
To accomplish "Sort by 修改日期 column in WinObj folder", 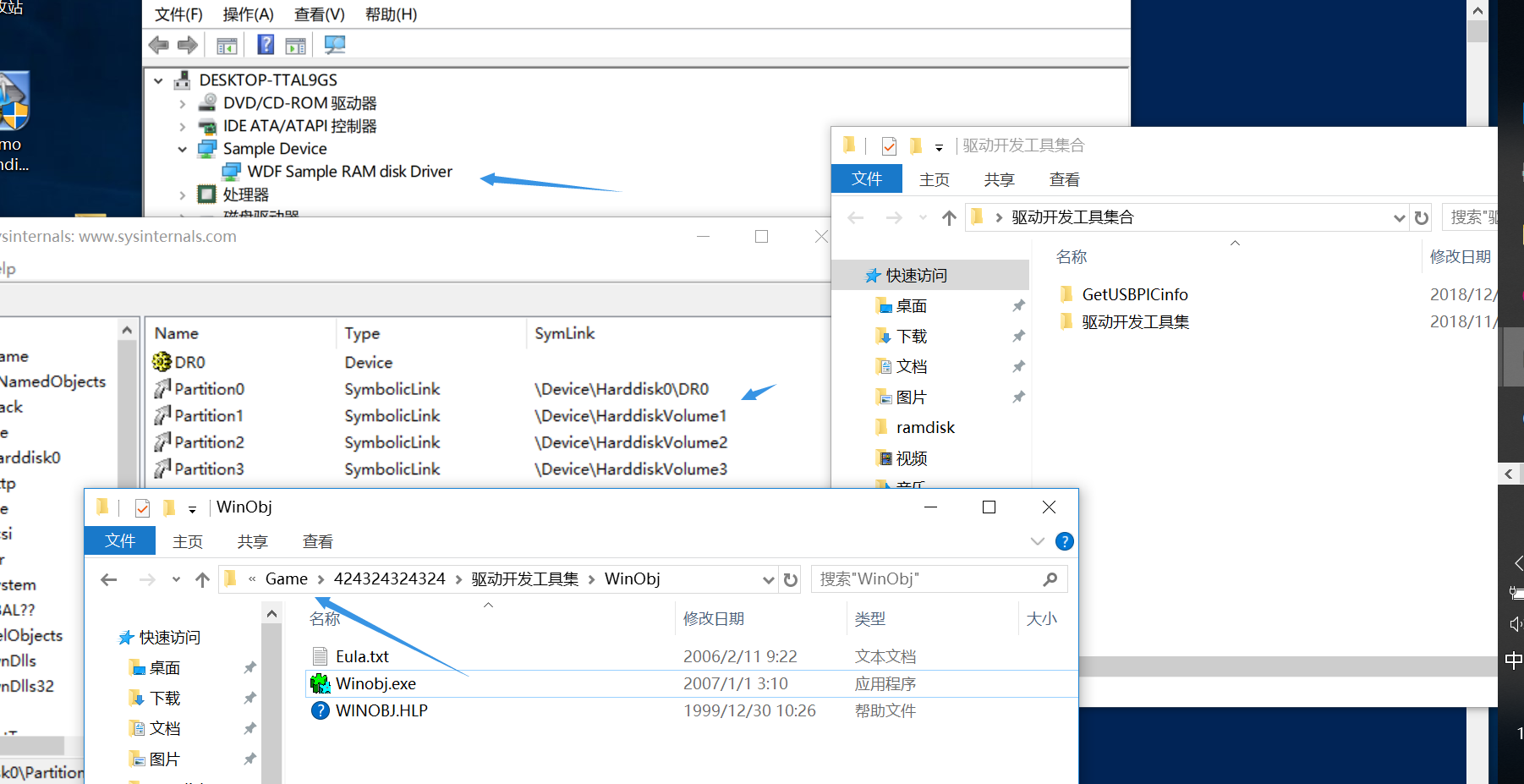I will tap(714, 619).
